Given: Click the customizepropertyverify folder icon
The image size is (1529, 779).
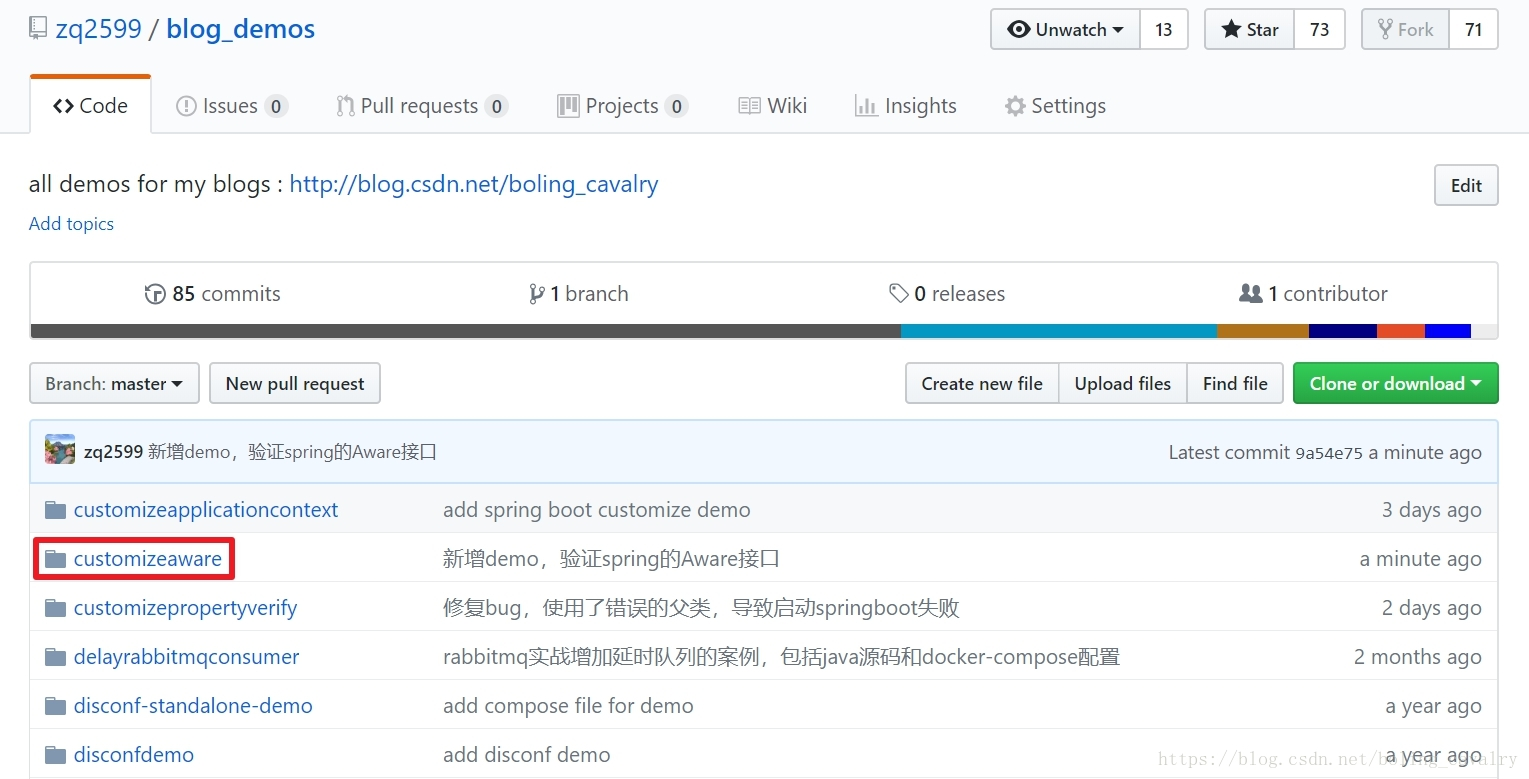Looking at the screenshot, I should point(55,608).
